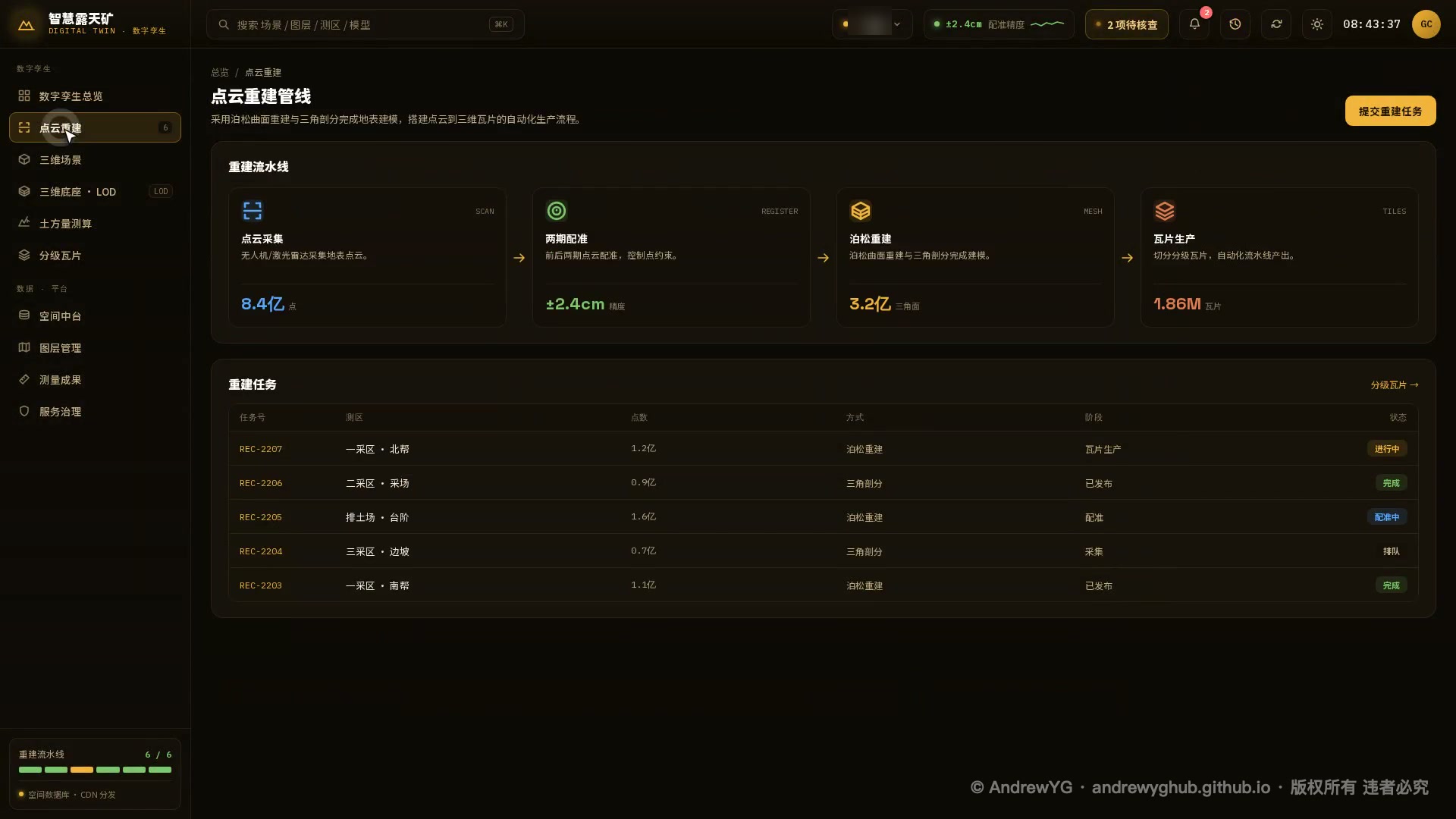This screenshot has width=1456, height=819.
Task: Follow the 分级瓦片 → link in 重建任务
Action: coord(1394,385)
